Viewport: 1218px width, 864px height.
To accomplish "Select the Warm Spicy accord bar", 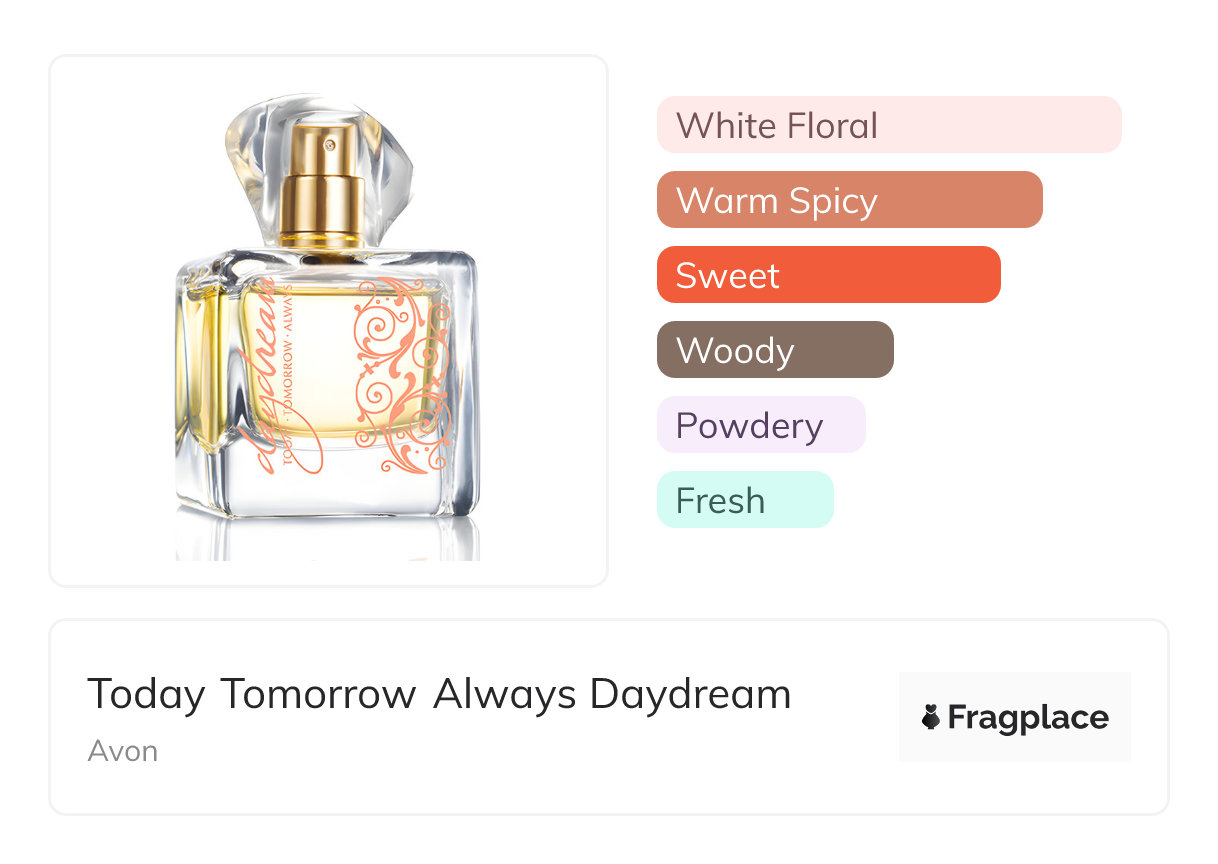I will (x=850, y=200).
